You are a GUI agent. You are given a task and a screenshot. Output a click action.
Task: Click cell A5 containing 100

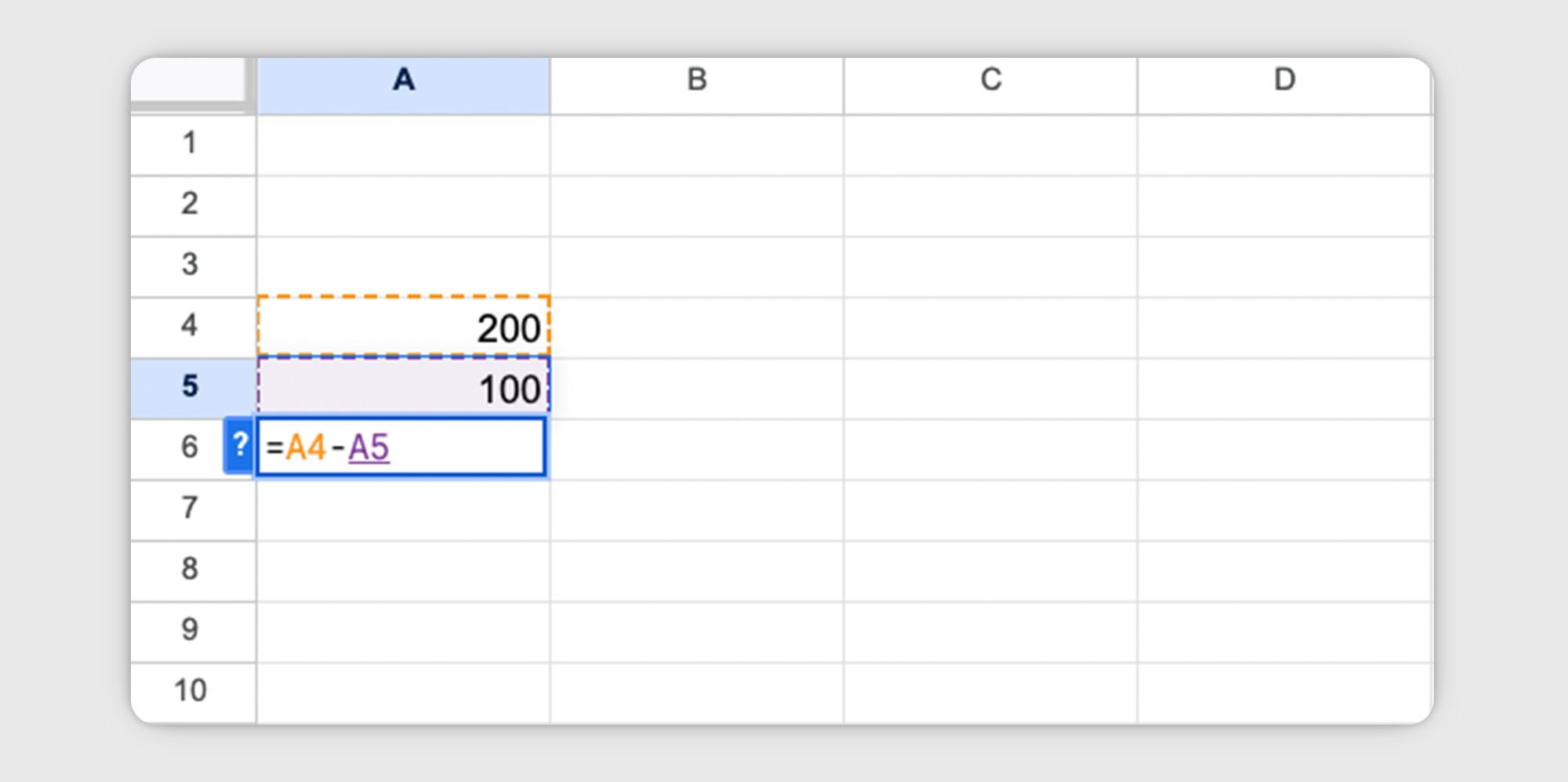tap(403, 387)
